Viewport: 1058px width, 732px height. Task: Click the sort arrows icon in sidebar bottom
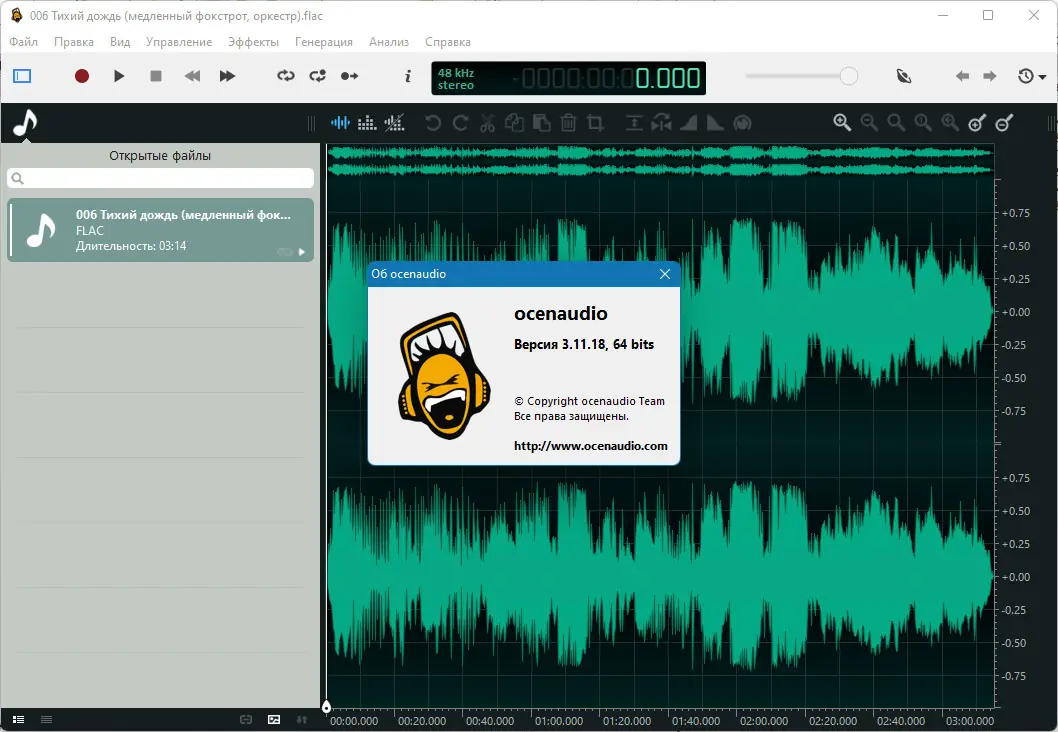pos(302,720)
